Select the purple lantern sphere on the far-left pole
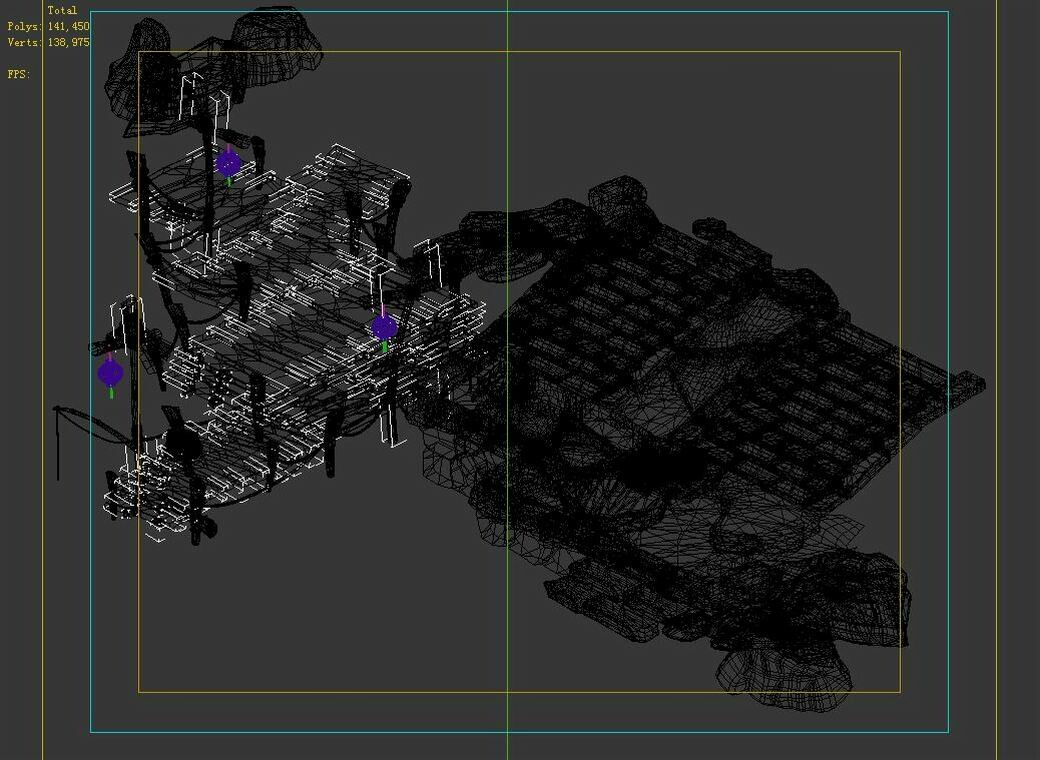The width and height of the screenshot is (1040, 760). point(111,373)
